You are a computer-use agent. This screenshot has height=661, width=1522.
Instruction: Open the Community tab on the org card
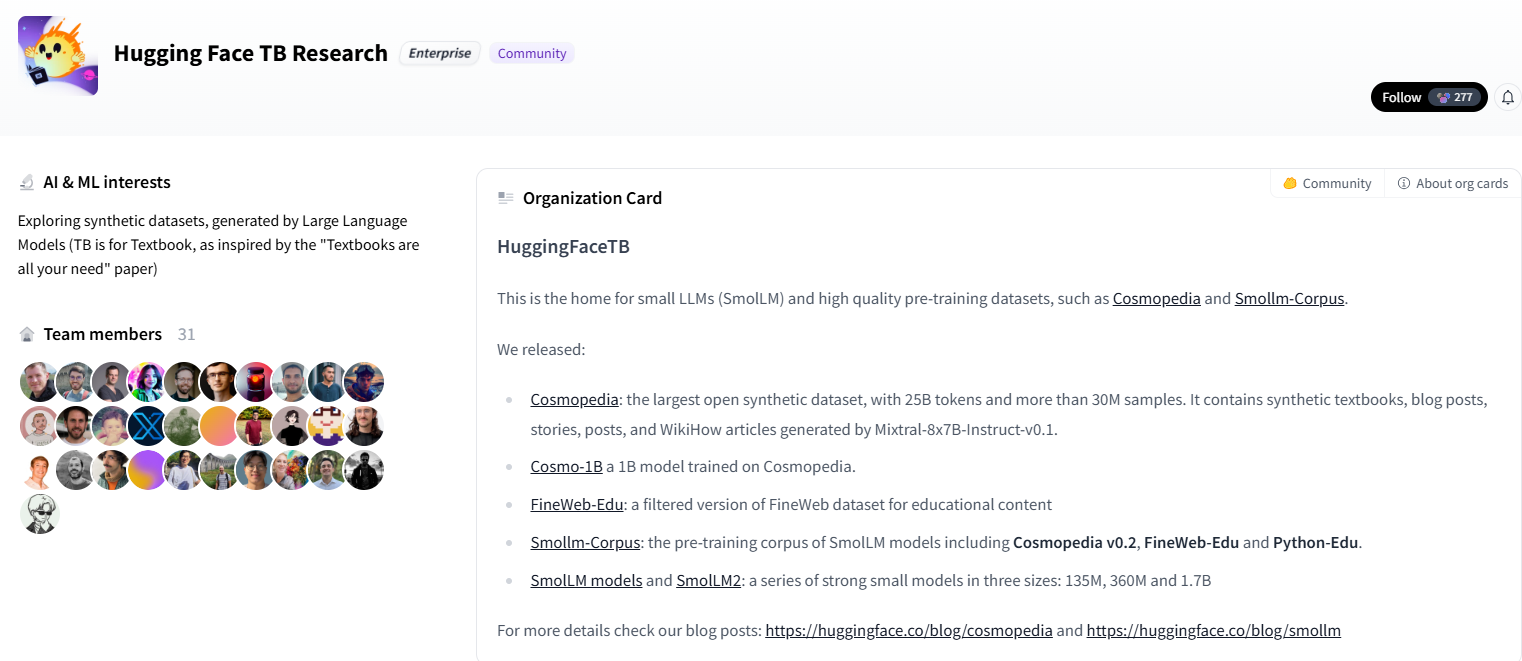[x=1327, y=183]
